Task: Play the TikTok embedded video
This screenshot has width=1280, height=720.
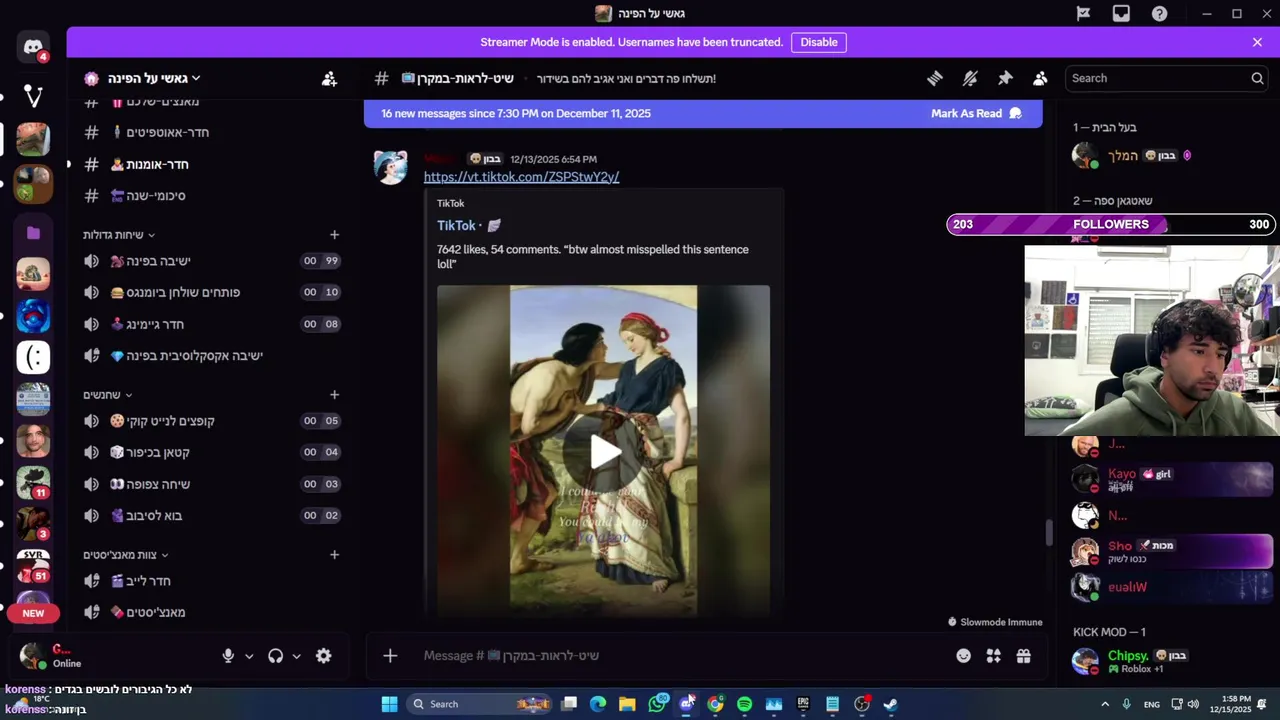Action: pos(604,452)
